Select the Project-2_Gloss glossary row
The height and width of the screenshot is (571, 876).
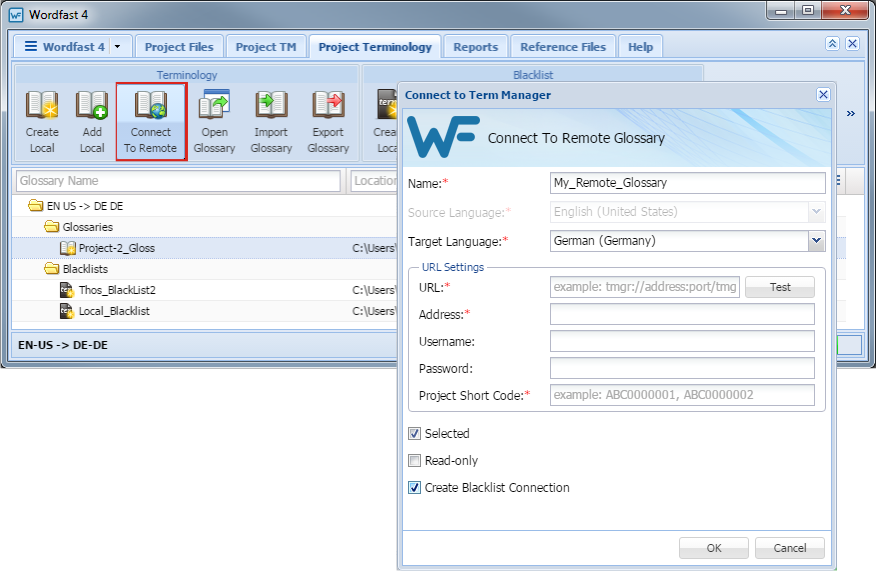coord(204,248)
